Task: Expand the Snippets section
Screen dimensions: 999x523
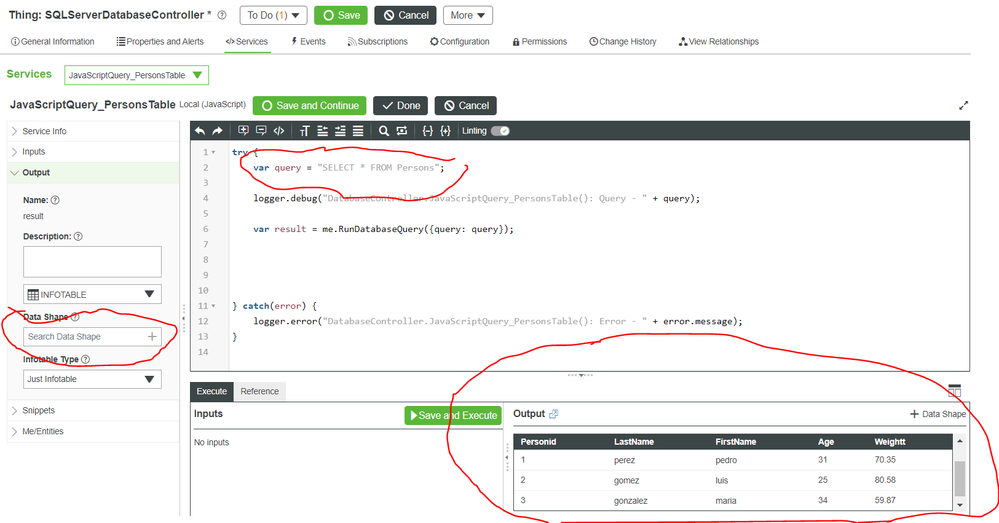Action: (x=93, y=410)
